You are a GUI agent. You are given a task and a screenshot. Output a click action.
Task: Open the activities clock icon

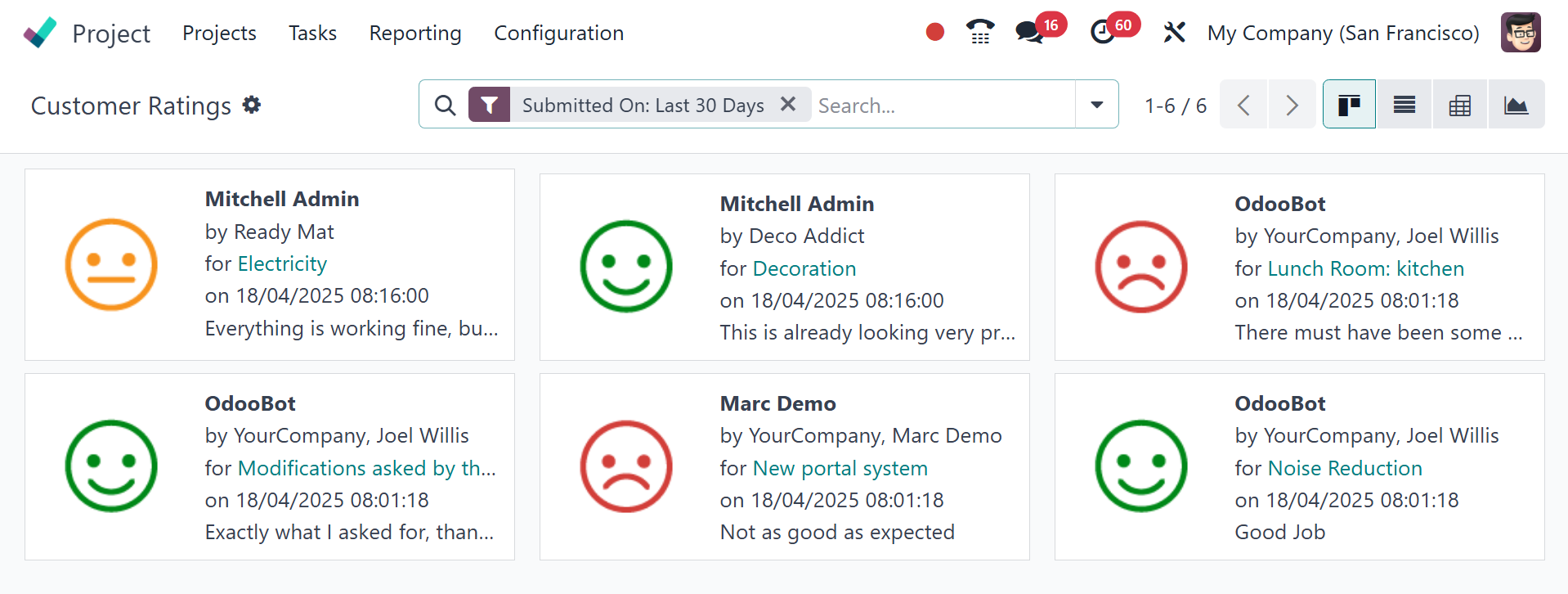point(1103,33)
